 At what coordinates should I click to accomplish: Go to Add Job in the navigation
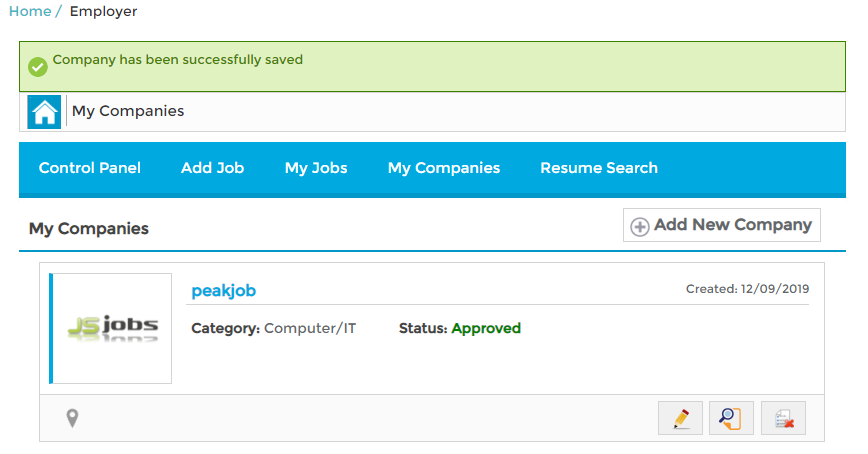coord(212,168)
